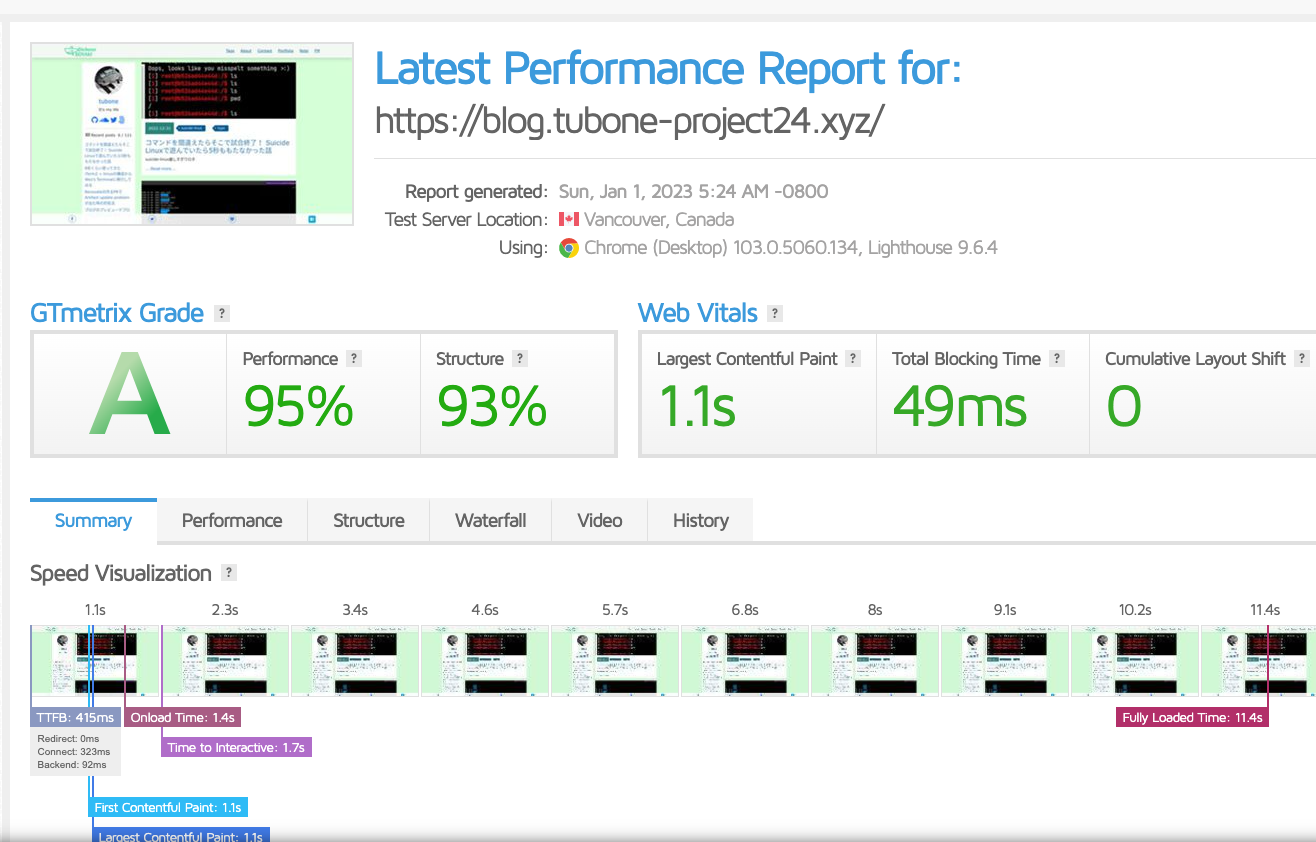The width and height of the screenshot is (1316, 842).
Task: Switch to the Structure tab
Action: pyautogui.click(x=368, y=521)
